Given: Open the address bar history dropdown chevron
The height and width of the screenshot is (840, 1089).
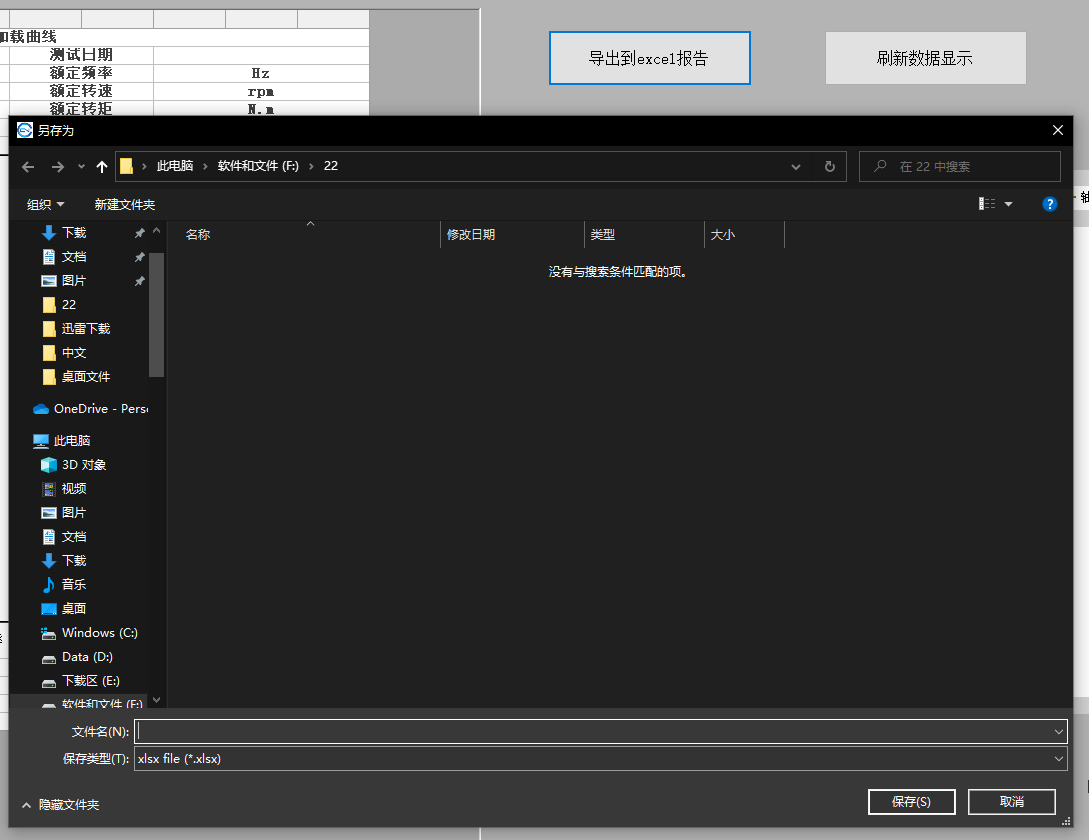Looking at the screenshot, I should tap(795, 166).
